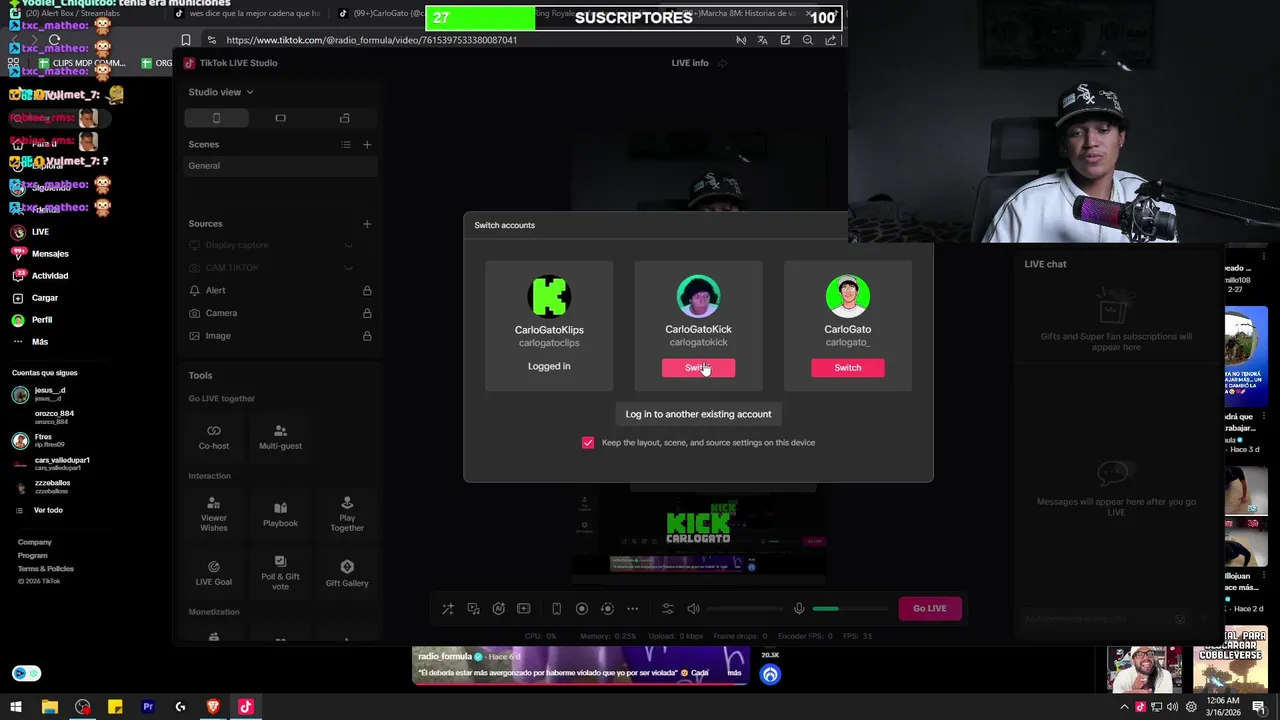Open Poll & Gift vote tool
1280x720 pixels.
point(280,573)
